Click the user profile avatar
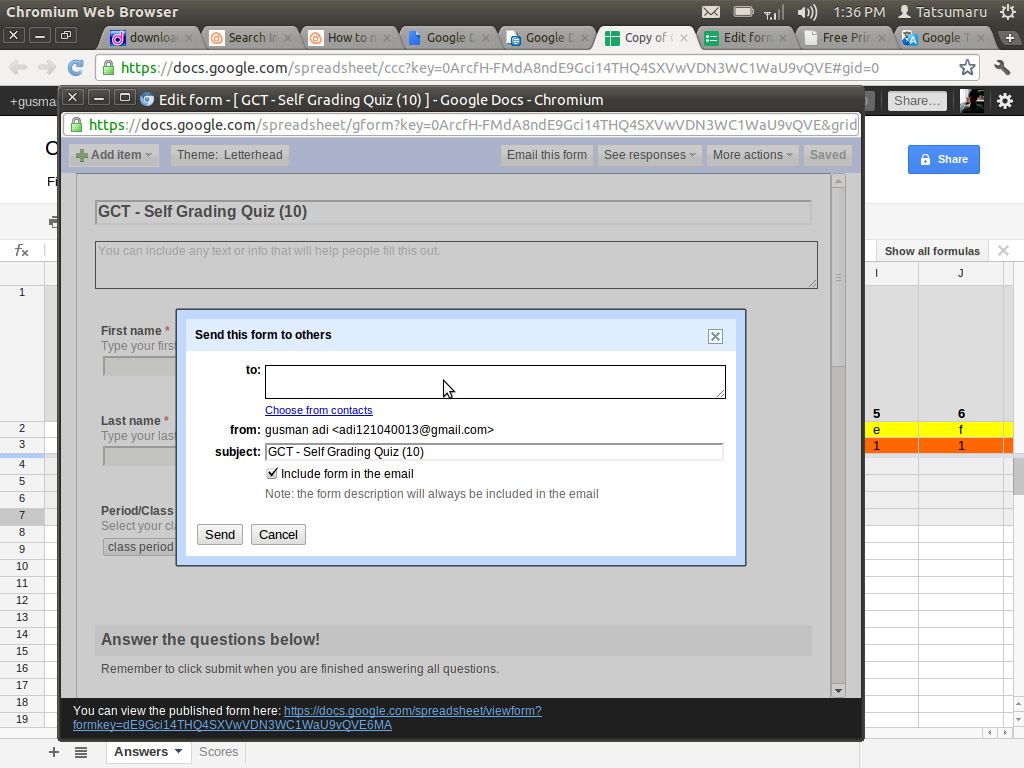 point(972,101)
